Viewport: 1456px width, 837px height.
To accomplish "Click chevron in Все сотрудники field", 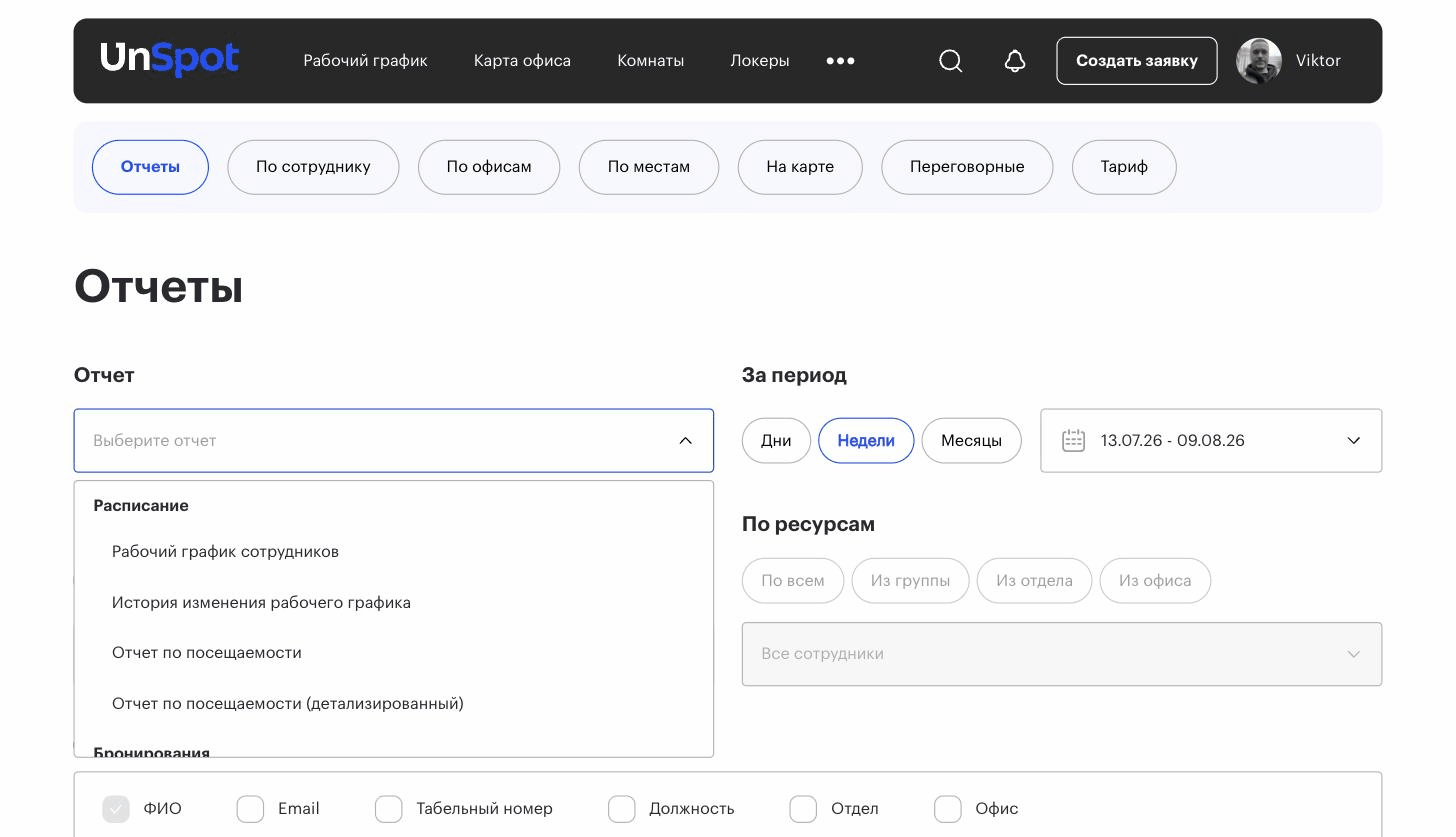I will point(1354,654).
